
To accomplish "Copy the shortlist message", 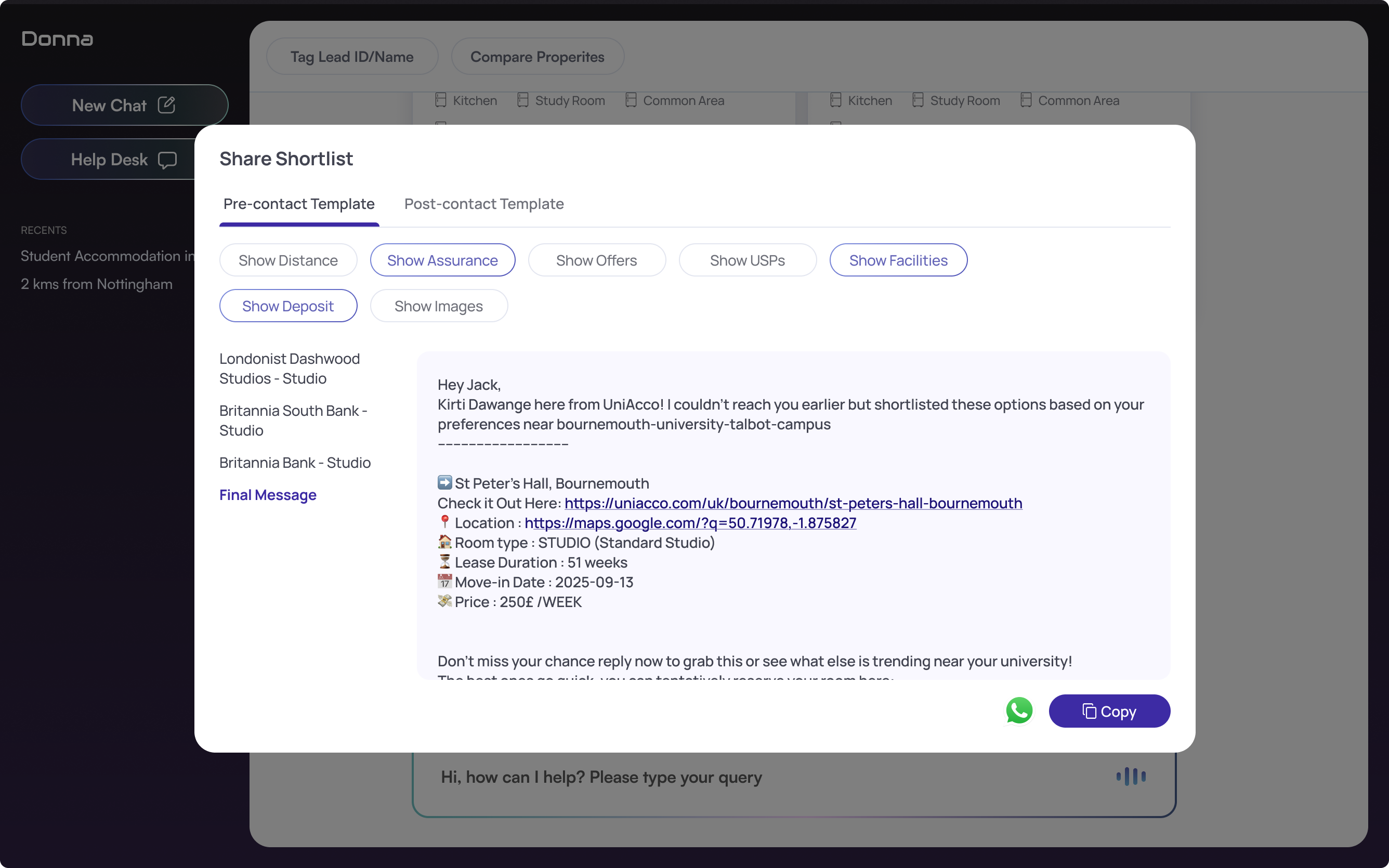I will [1109, 711].
